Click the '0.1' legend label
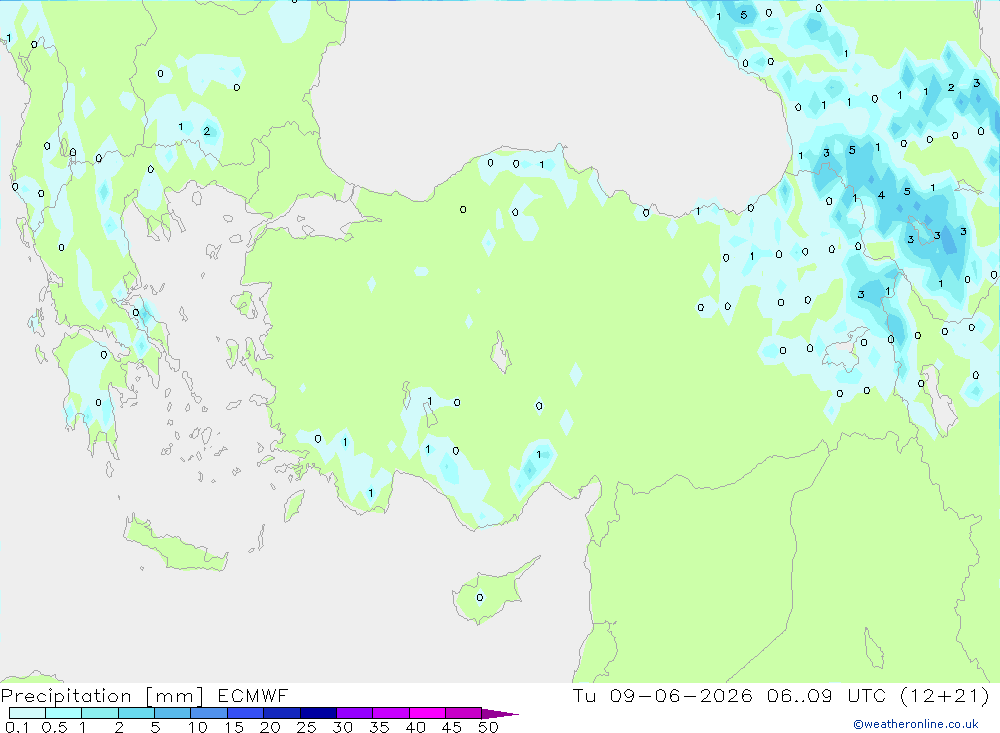The image size is (1000, 733). 17,727
